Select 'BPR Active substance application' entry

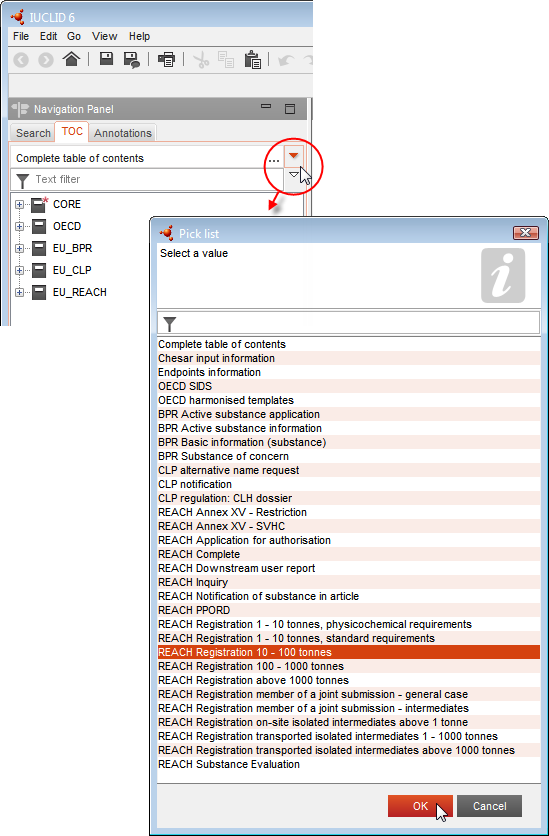coord(349,414)
